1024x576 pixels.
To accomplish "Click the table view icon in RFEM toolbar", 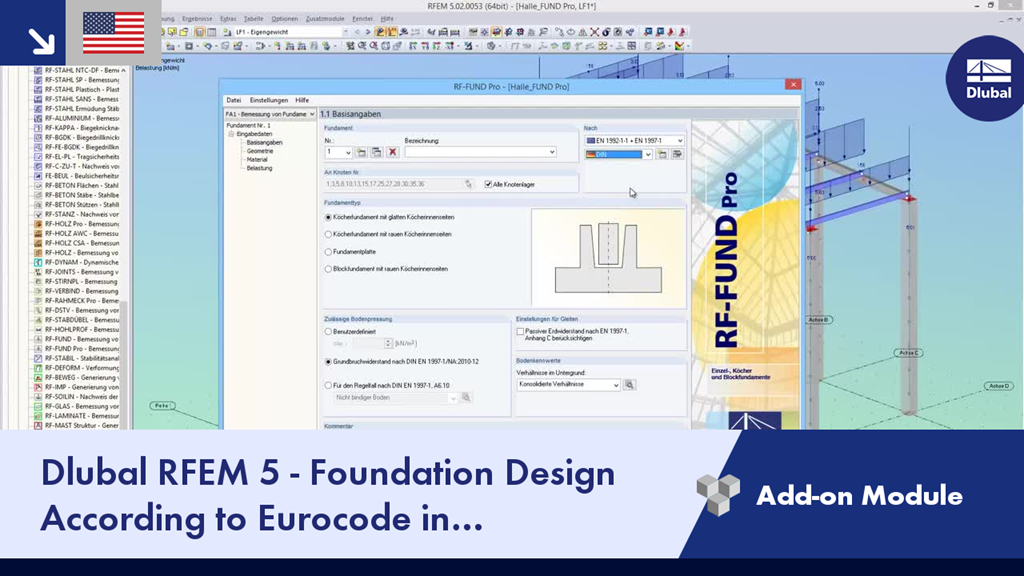I will [x=212, y=31].
